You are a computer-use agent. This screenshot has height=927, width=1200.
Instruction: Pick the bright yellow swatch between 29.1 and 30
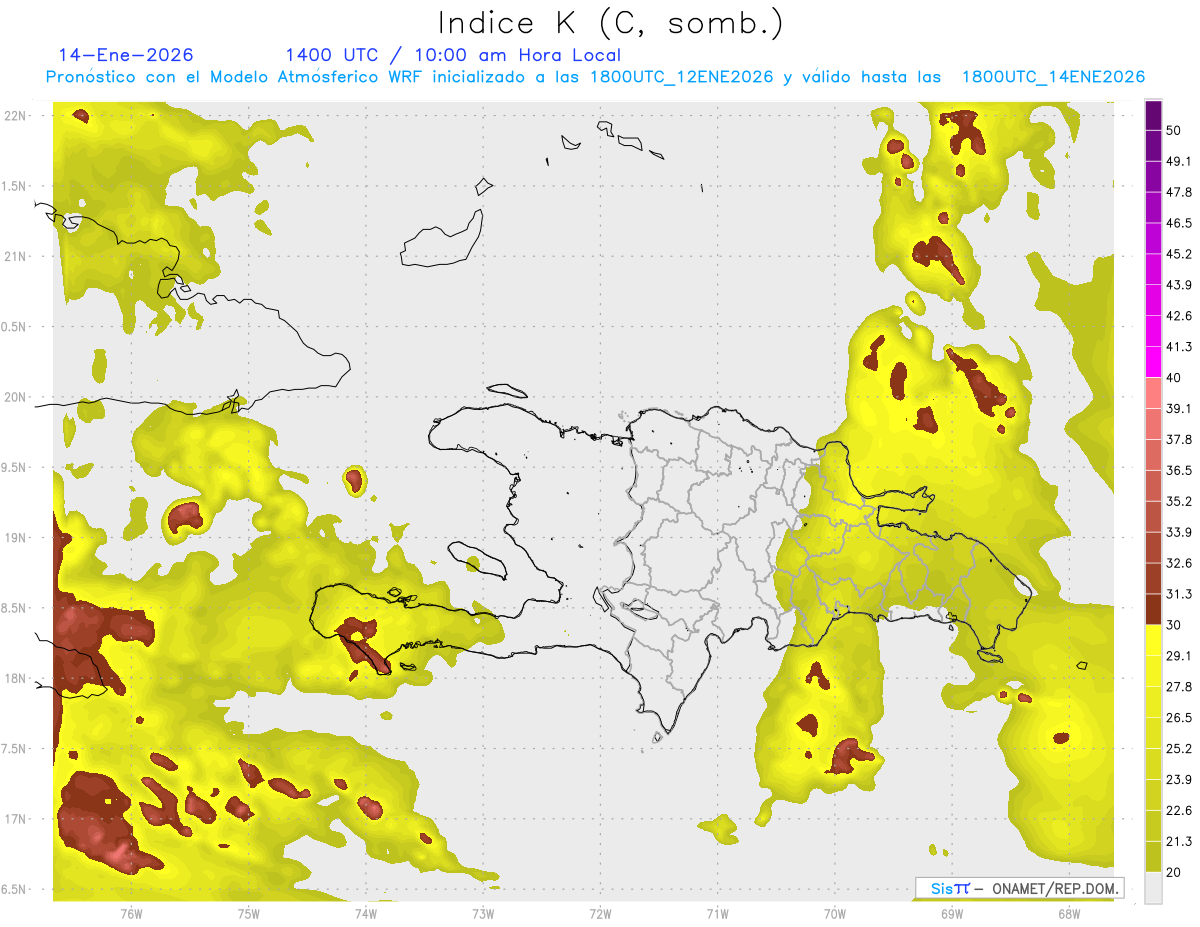[x=1153, y=640]
